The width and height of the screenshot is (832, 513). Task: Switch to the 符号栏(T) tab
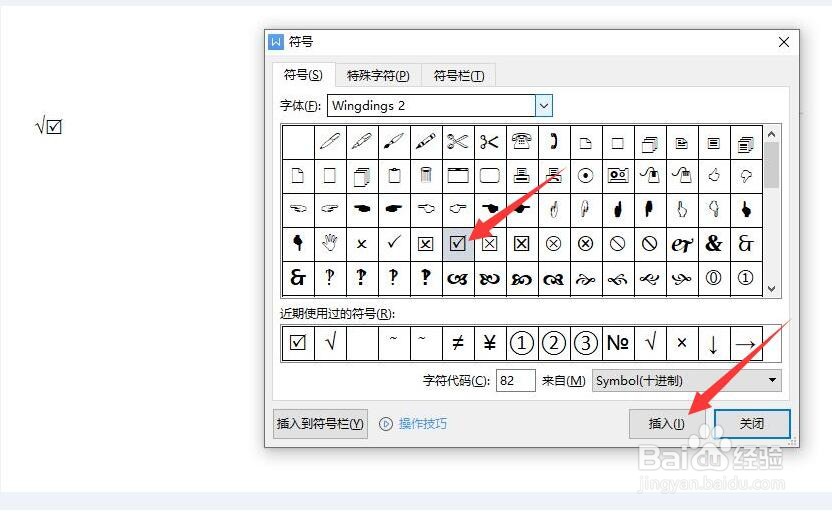pos(459,75)
